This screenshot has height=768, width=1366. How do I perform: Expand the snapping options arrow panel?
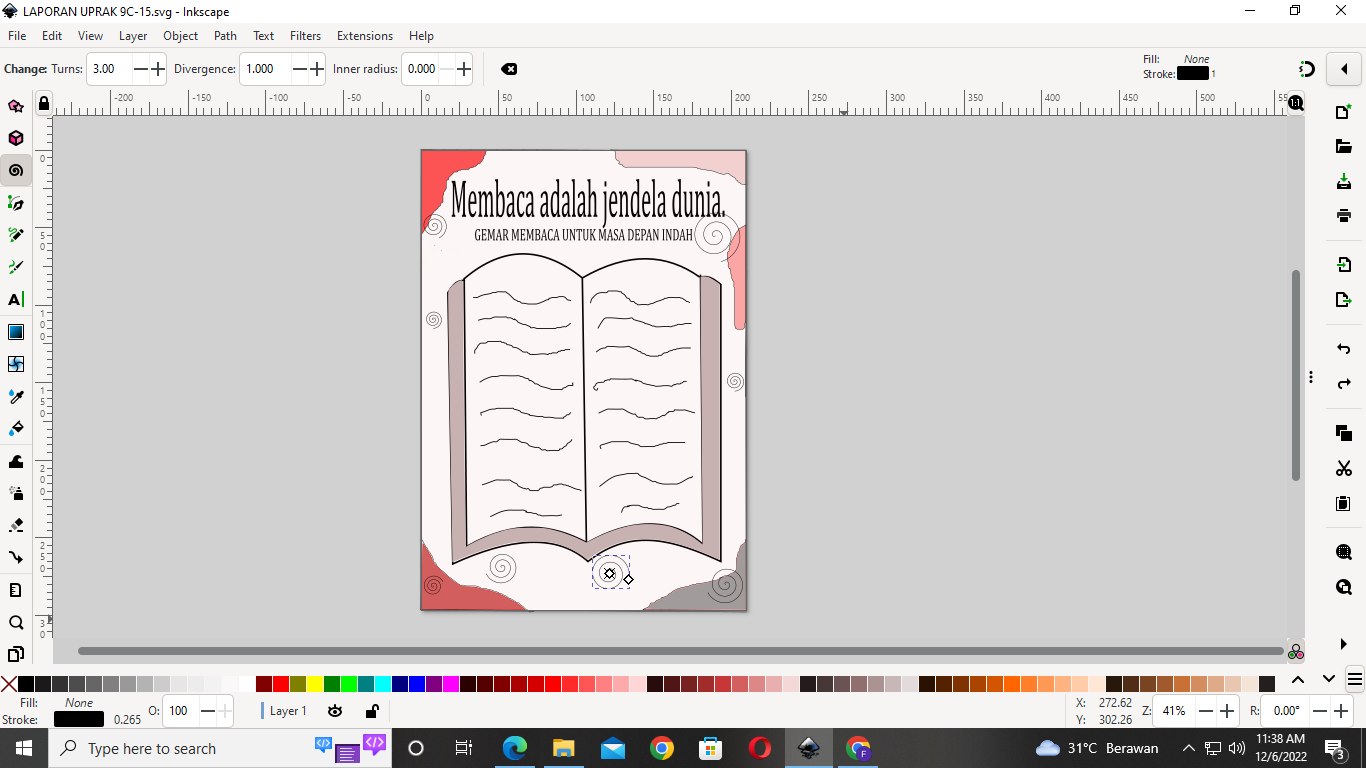[x=1344, y=69]
